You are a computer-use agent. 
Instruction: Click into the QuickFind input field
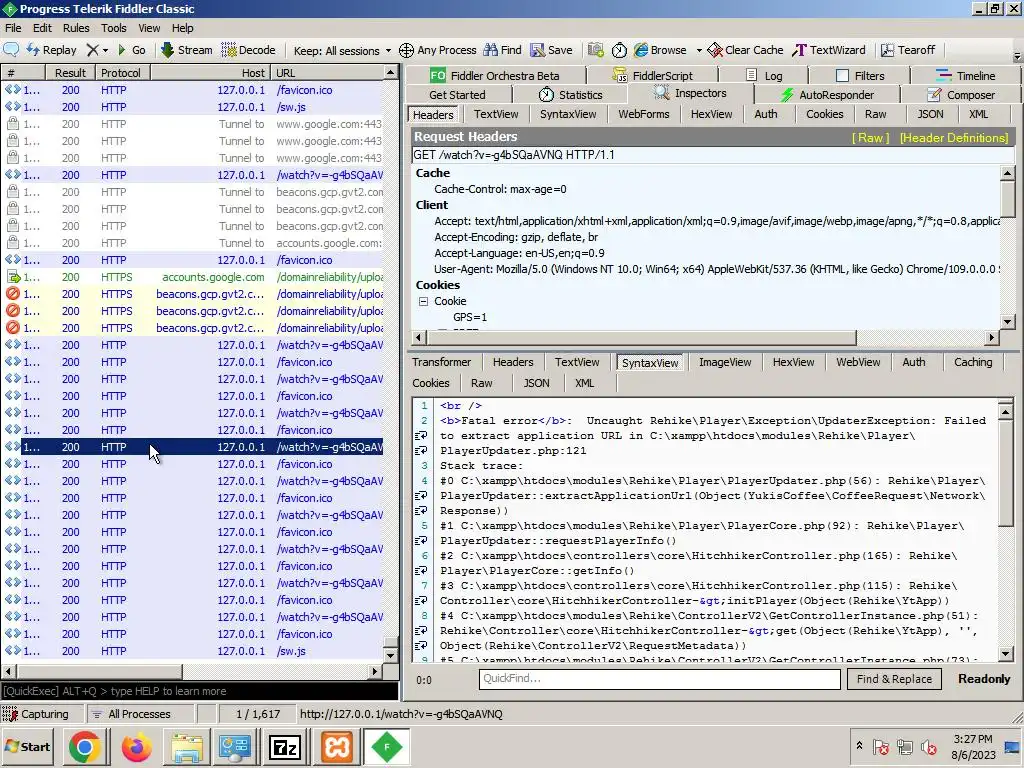tap(660, 679)
